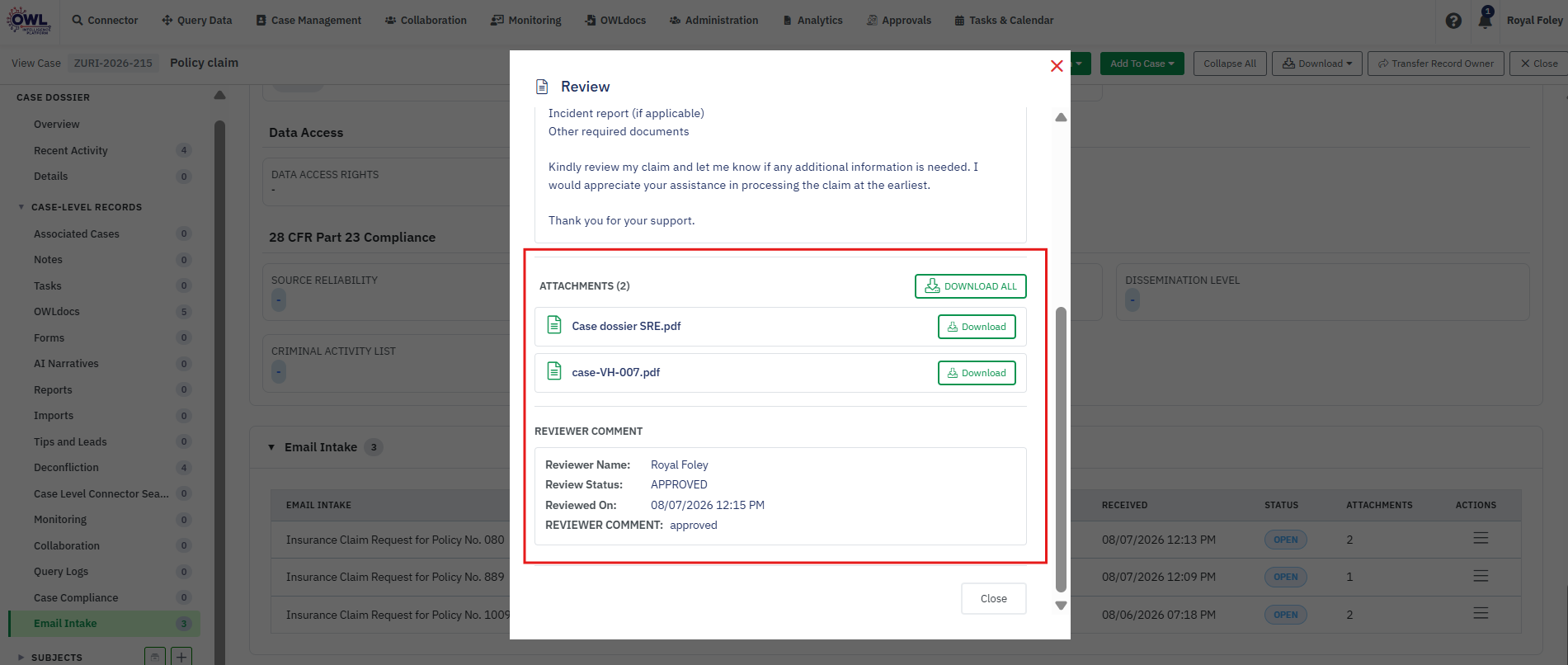The image size is (1568, 665).
Task: Open Deconfliction in sidebar
Action: tap(66, 468)
